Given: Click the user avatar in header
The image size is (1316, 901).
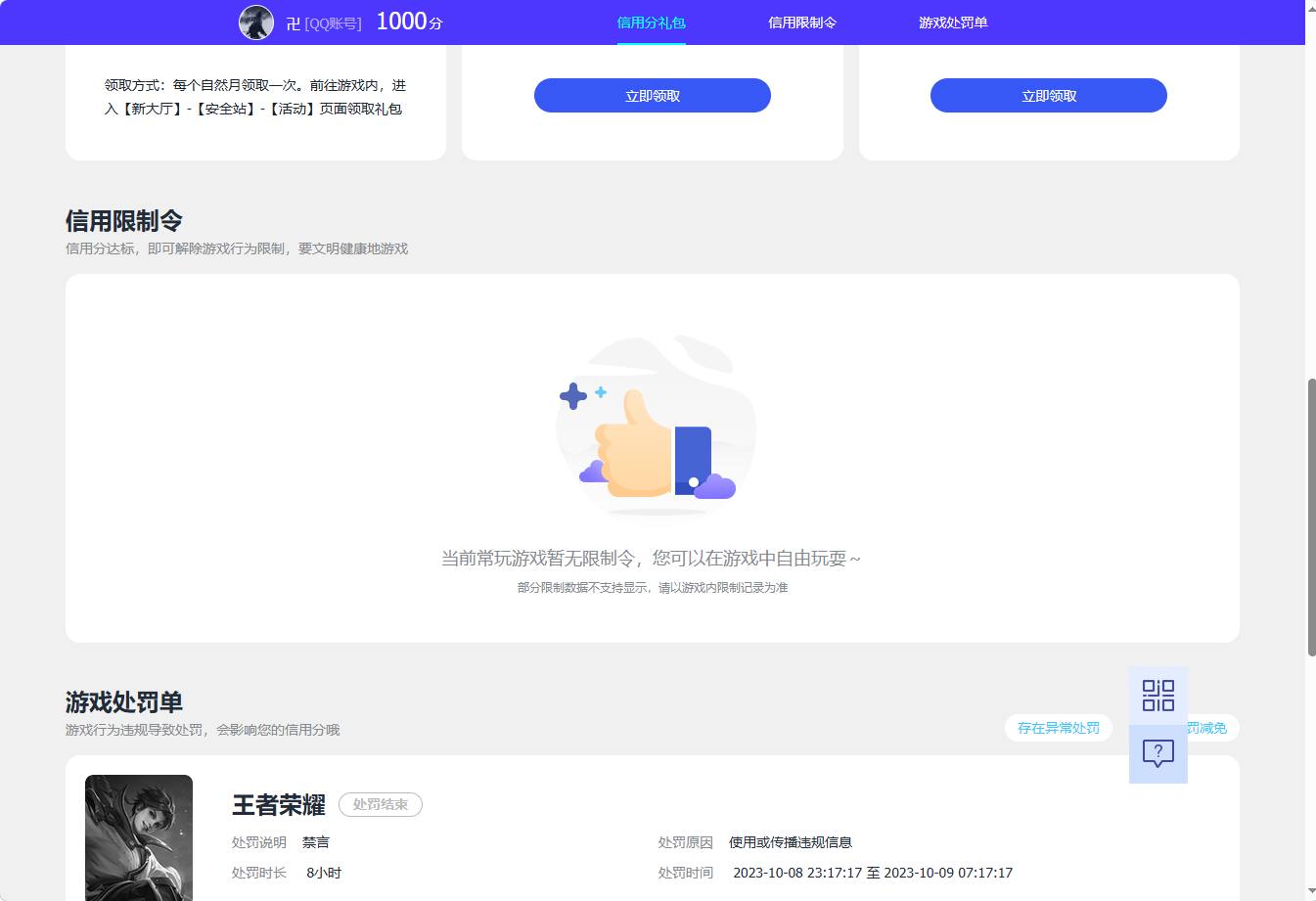Looking at the screenshot, I should pos(256,23).
